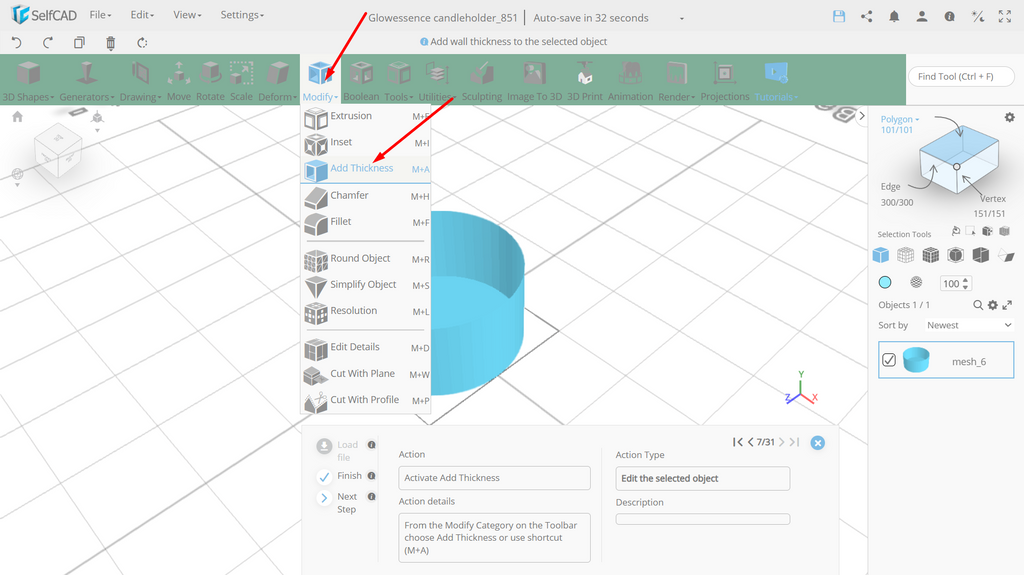
Task: Open the notifications bell
Action: pyautogui.click(x=894, y=17)
